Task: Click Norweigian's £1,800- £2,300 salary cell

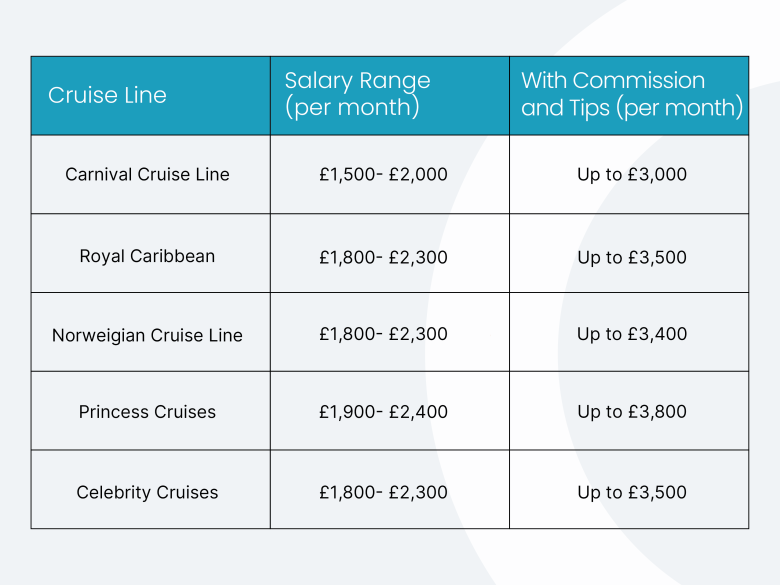Action: click(390, 332)
